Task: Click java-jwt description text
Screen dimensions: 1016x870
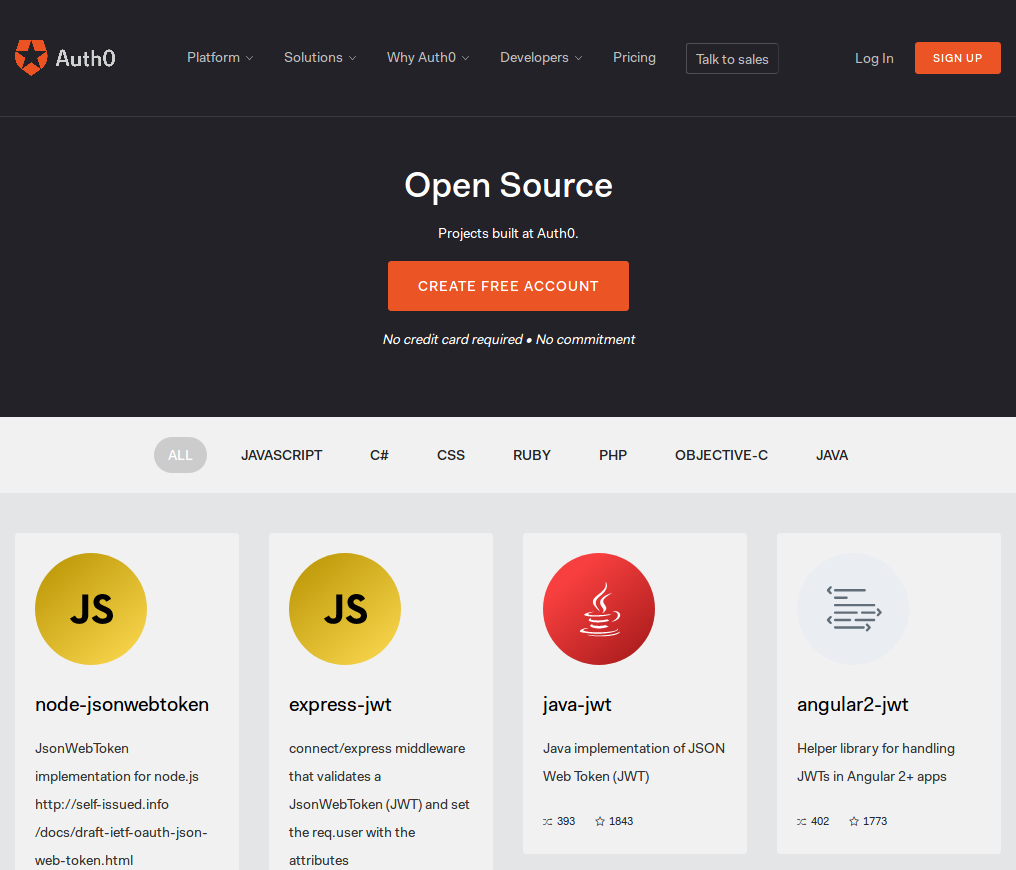Action: [634, 762]
